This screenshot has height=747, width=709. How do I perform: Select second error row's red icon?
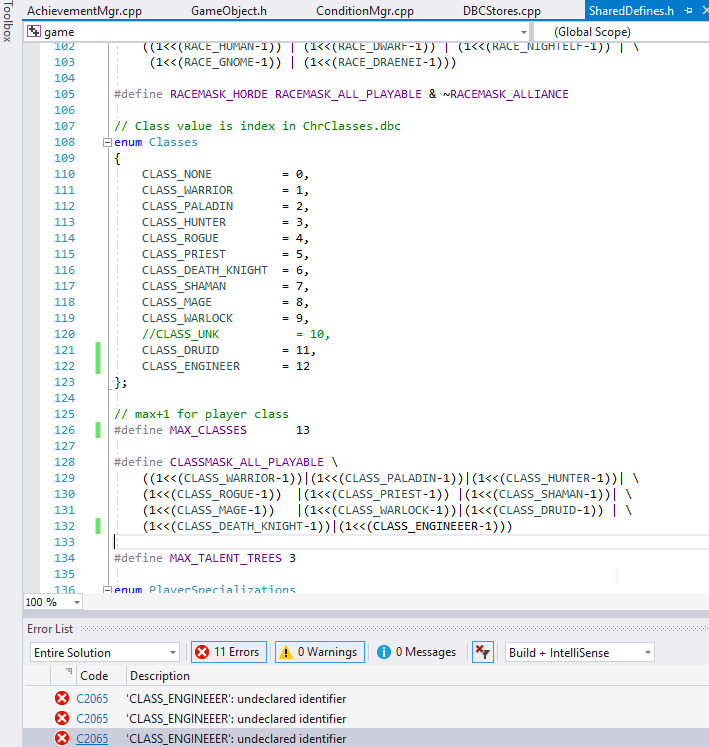click(x=61, y=718)
